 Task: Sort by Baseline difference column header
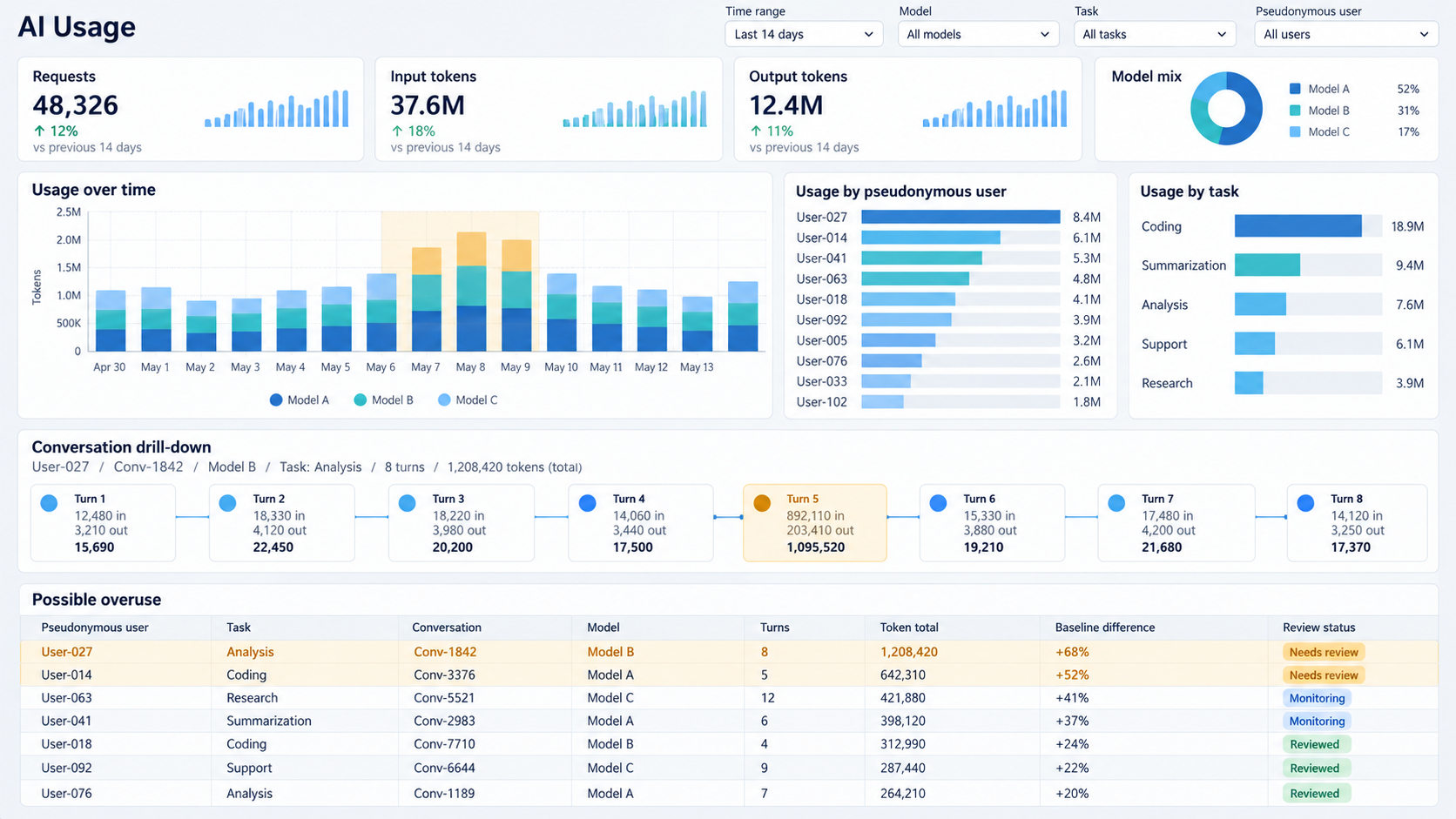click(1105, 628)
